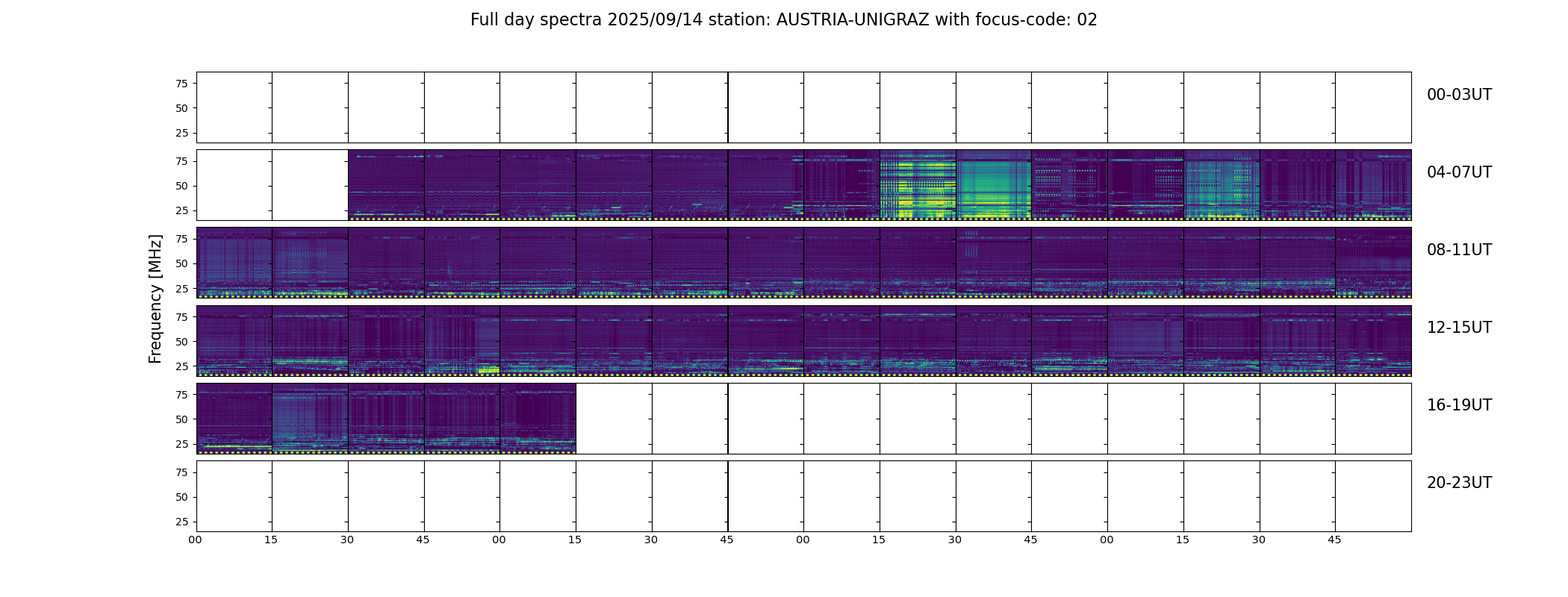Screen dimensions: 1568x597
Task: Click the 75 tick of the 16-19UT row
Action: (181, 395)
